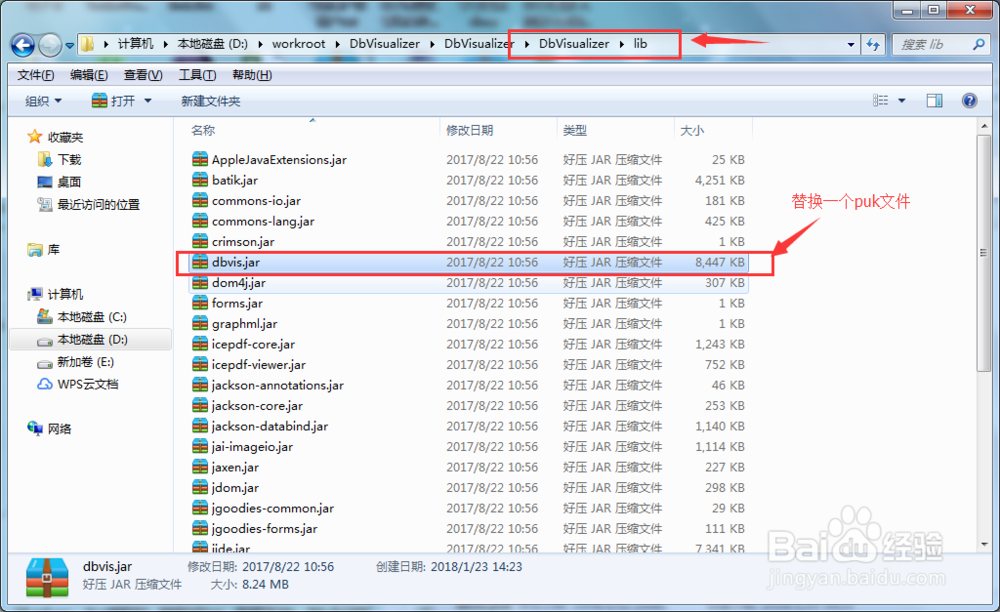The image size is (1000, 612).
Task: Click the workroot breadcrumb in address bar
Action: pyautogui.click(x=298, y=44)
